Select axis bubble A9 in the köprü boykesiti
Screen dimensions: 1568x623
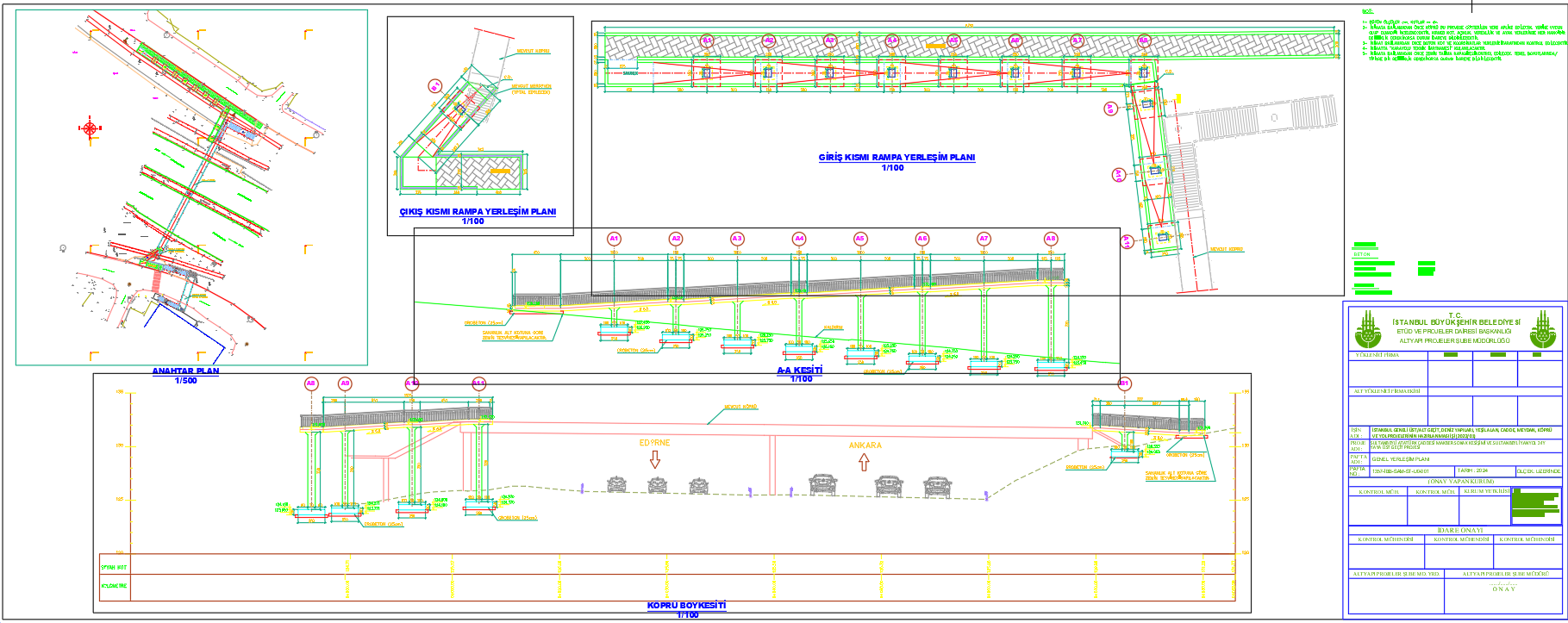(345, 383)
